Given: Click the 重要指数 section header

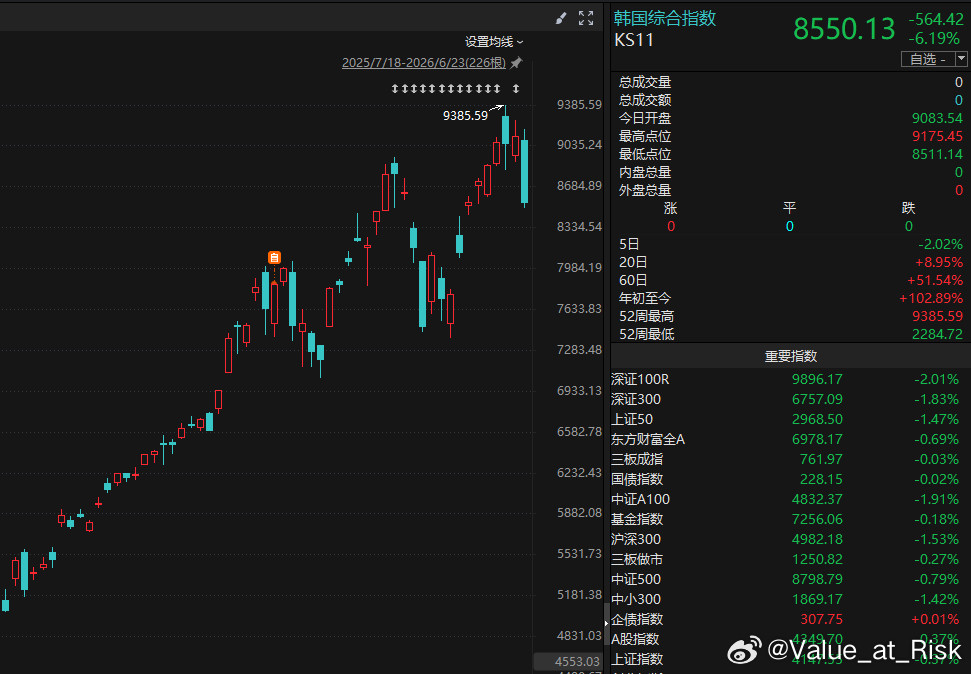Looking at the screenshot, I should [x=791, y=356].
